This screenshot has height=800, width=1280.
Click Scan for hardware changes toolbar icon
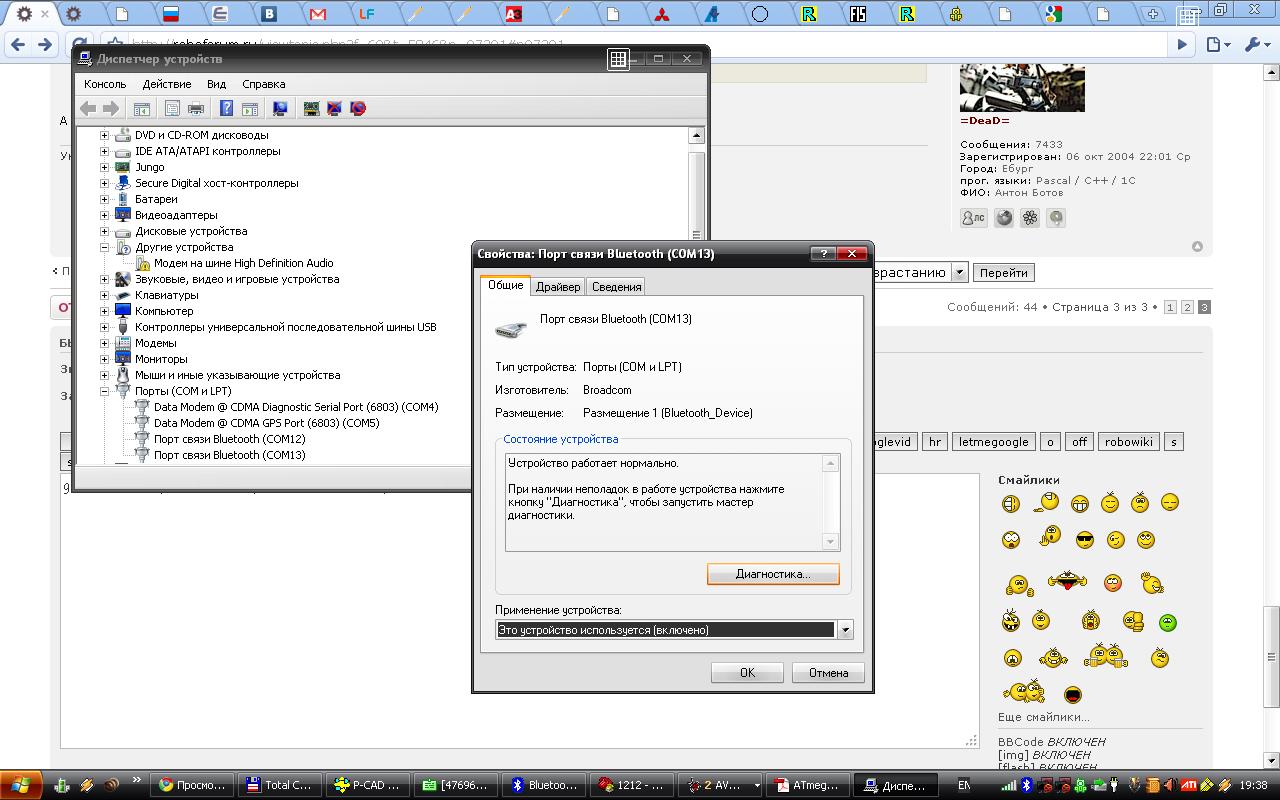click(280, 108)
